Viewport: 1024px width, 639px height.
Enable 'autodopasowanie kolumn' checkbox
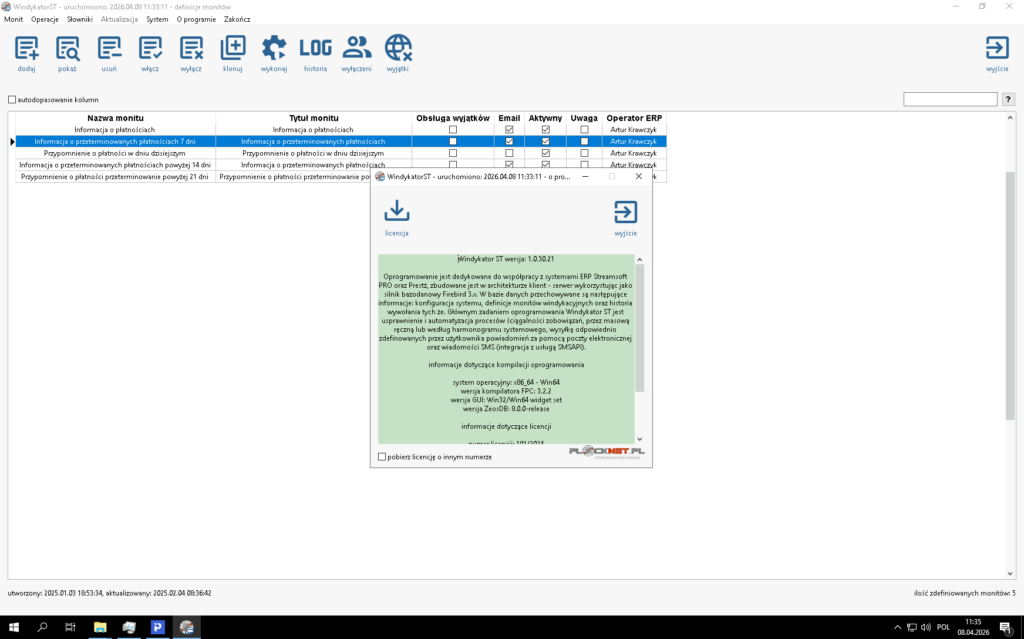pos(13,100)
